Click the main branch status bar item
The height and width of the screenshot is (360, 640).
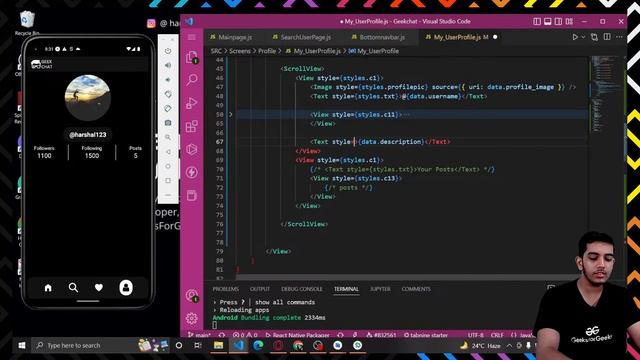(199, 335)
